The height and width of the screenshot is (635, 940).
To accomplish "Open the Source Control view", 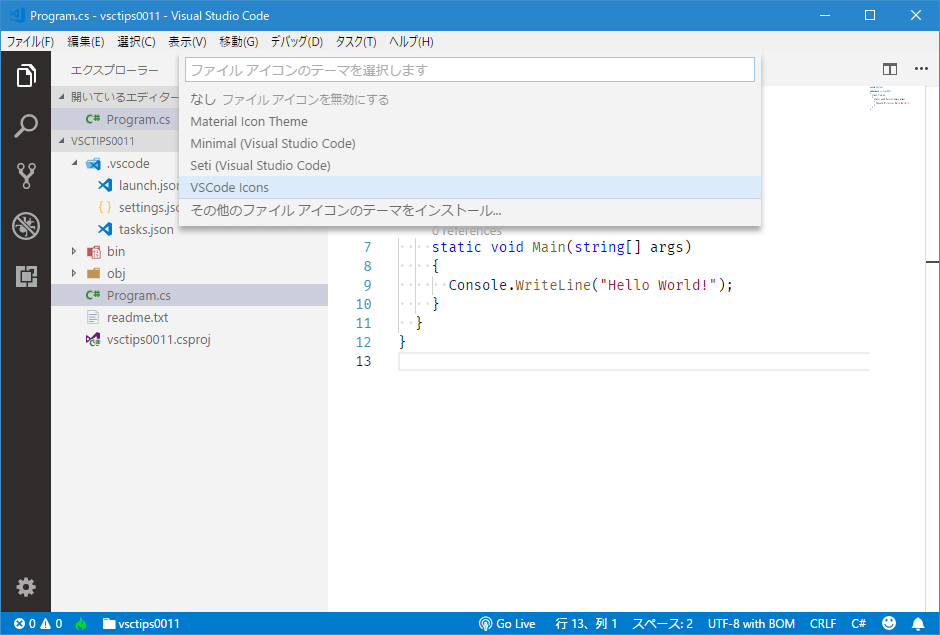I will [x=25, y=175].
